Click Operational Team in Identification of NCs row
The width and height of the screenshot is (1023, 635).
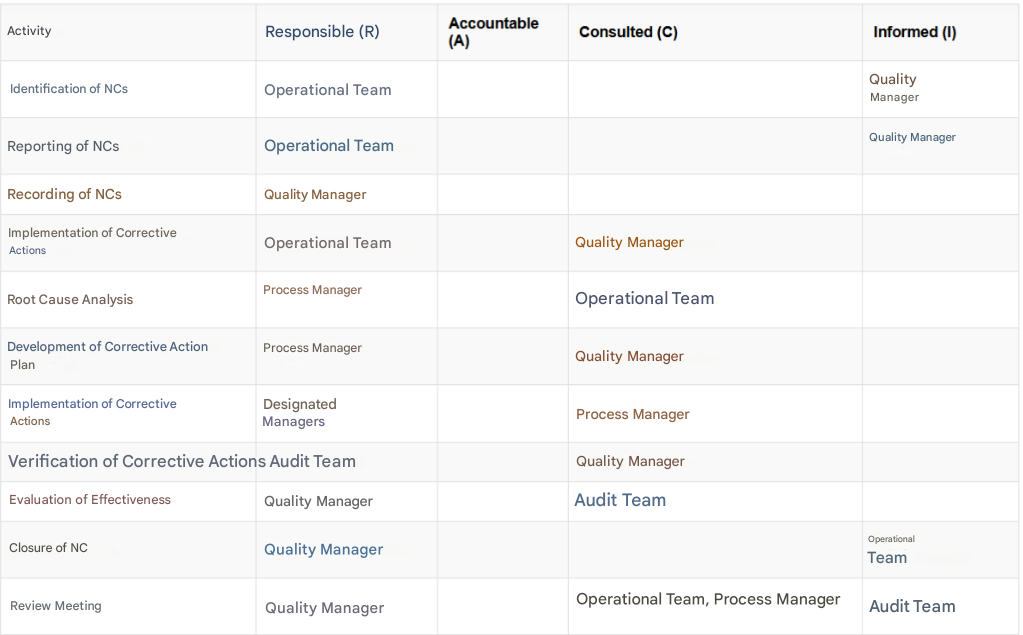(x=328, y=90)
